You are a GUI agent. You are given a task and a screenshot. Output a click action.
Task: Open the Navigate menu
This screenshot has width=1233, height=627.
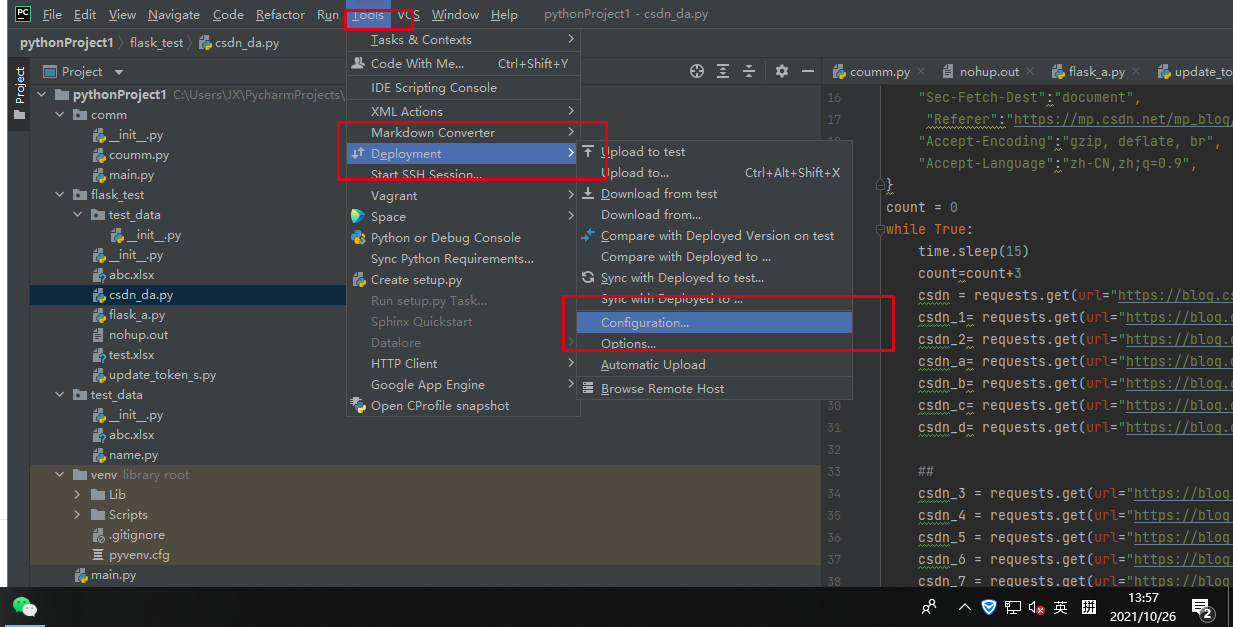coord(174,14)
